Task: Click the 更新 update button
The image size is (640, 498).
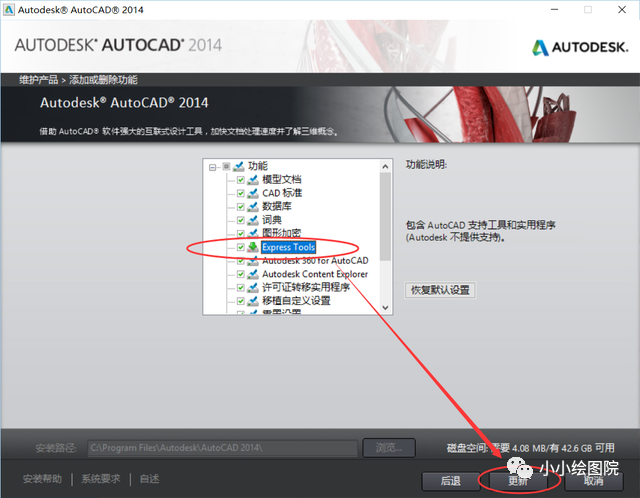Action: (x=518, y=481)
